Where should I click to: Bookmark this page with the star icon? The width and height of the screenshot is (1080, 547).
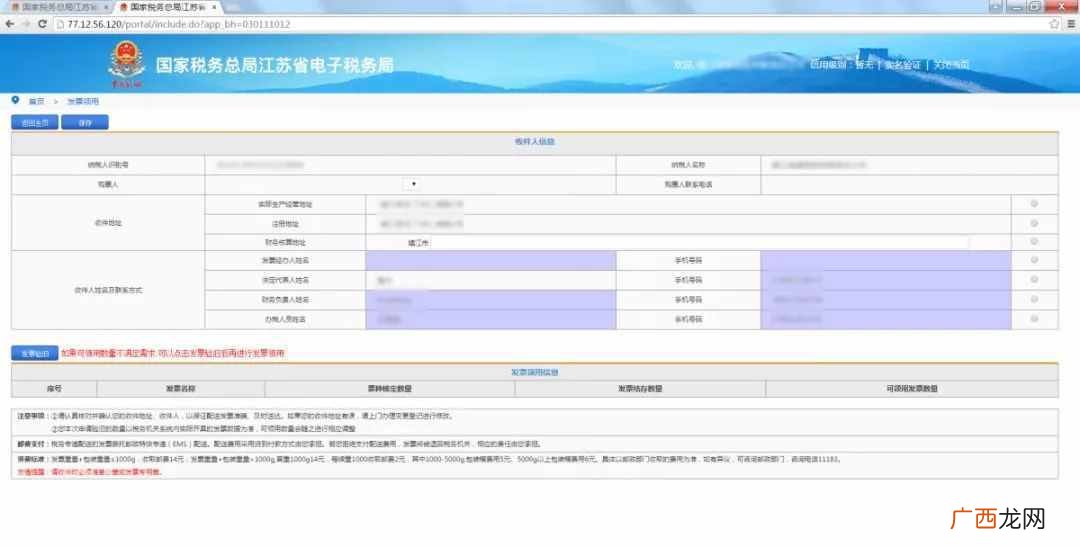(1054, 24)
